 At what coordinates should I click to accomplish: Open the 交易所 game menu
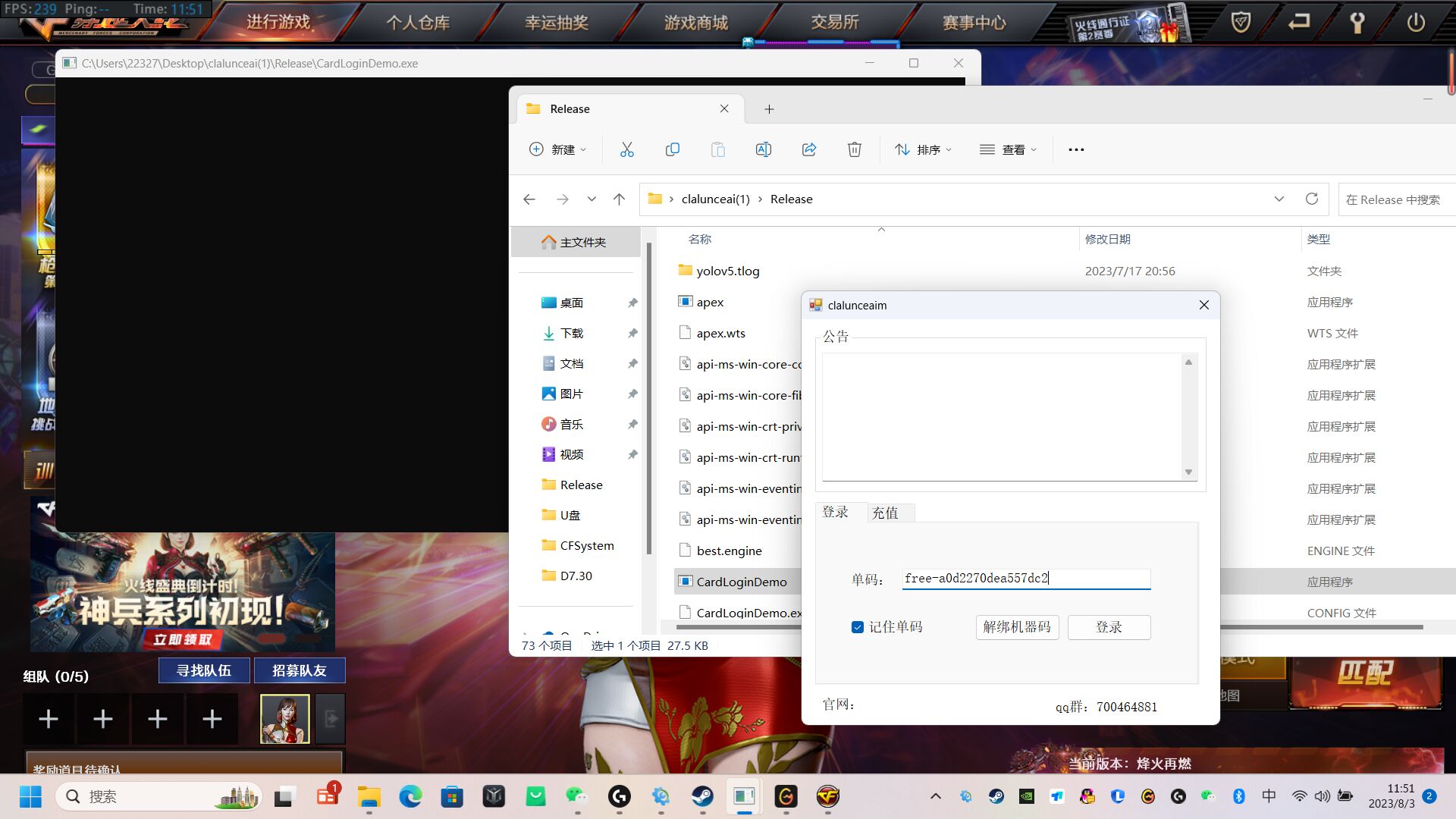(x=835, y=22)
